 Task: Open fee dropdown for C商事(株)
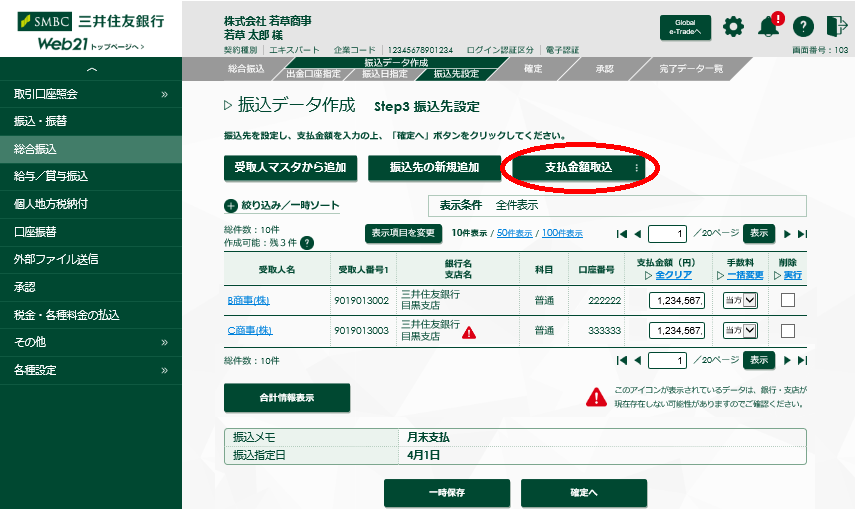740,331
